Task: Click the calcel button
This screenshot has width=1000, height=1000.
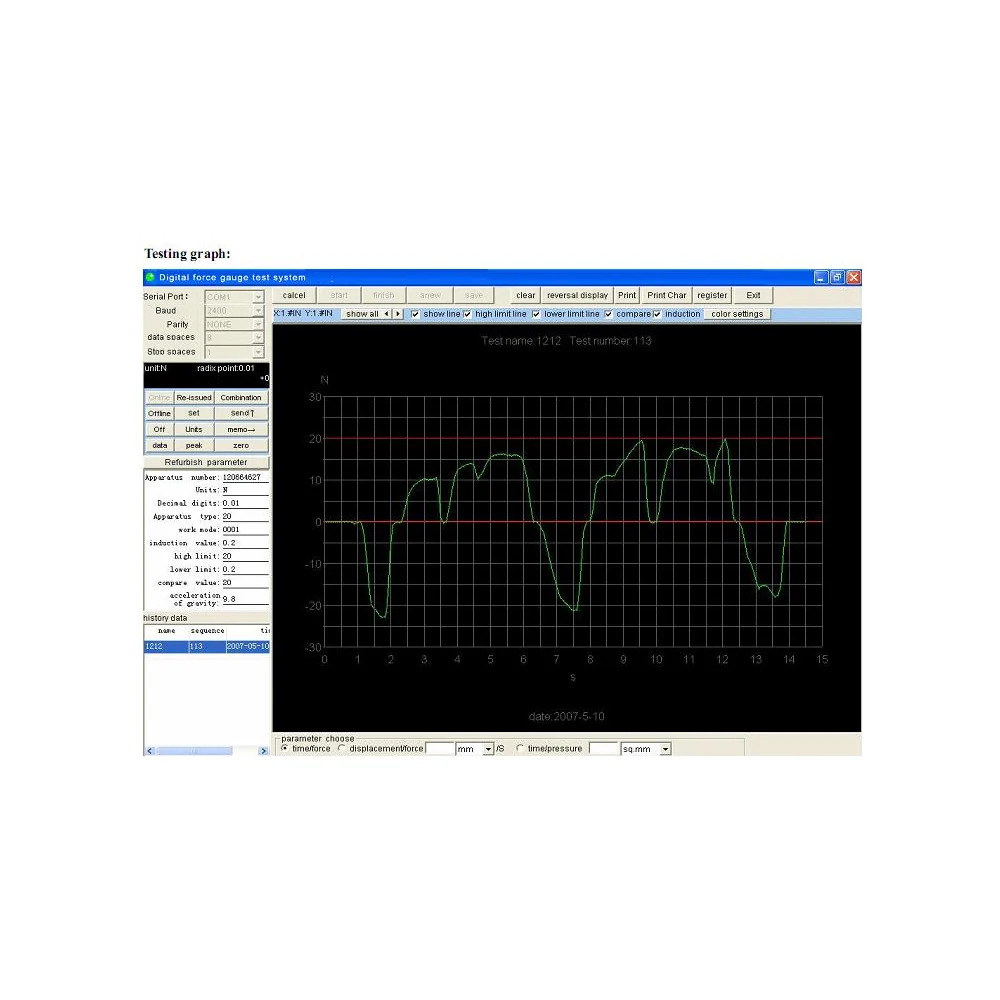Action: click(x=294, y=295)
